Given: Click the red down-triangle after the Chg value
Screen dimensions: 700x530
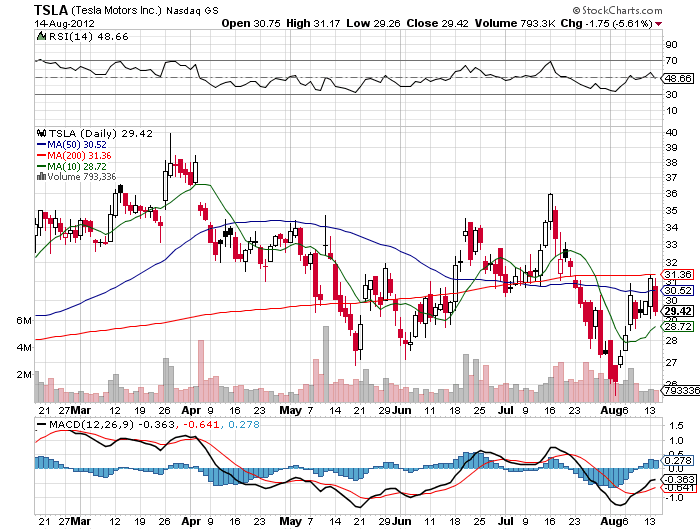Looking at the screenshot, I should [659, 24].
